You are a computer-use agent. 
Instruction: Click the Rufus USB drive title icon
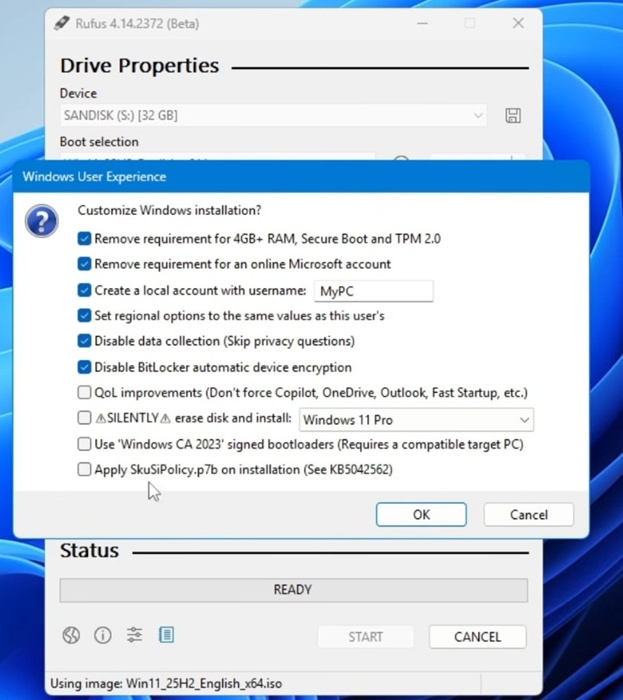tap(62, 23)
